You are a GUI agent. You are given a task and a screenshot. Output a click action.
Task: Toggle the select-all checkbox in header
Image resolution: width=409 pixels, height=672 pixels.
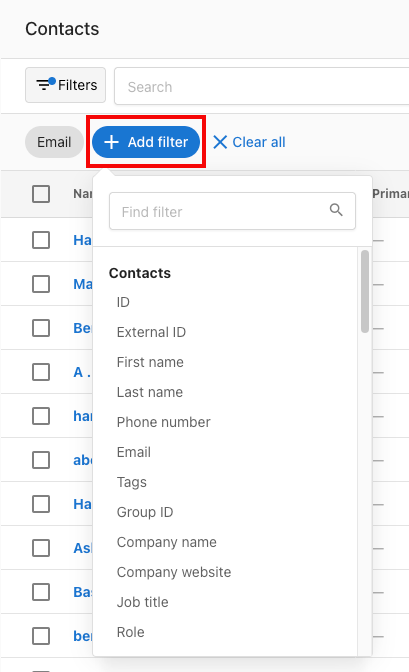pos(41,194)
